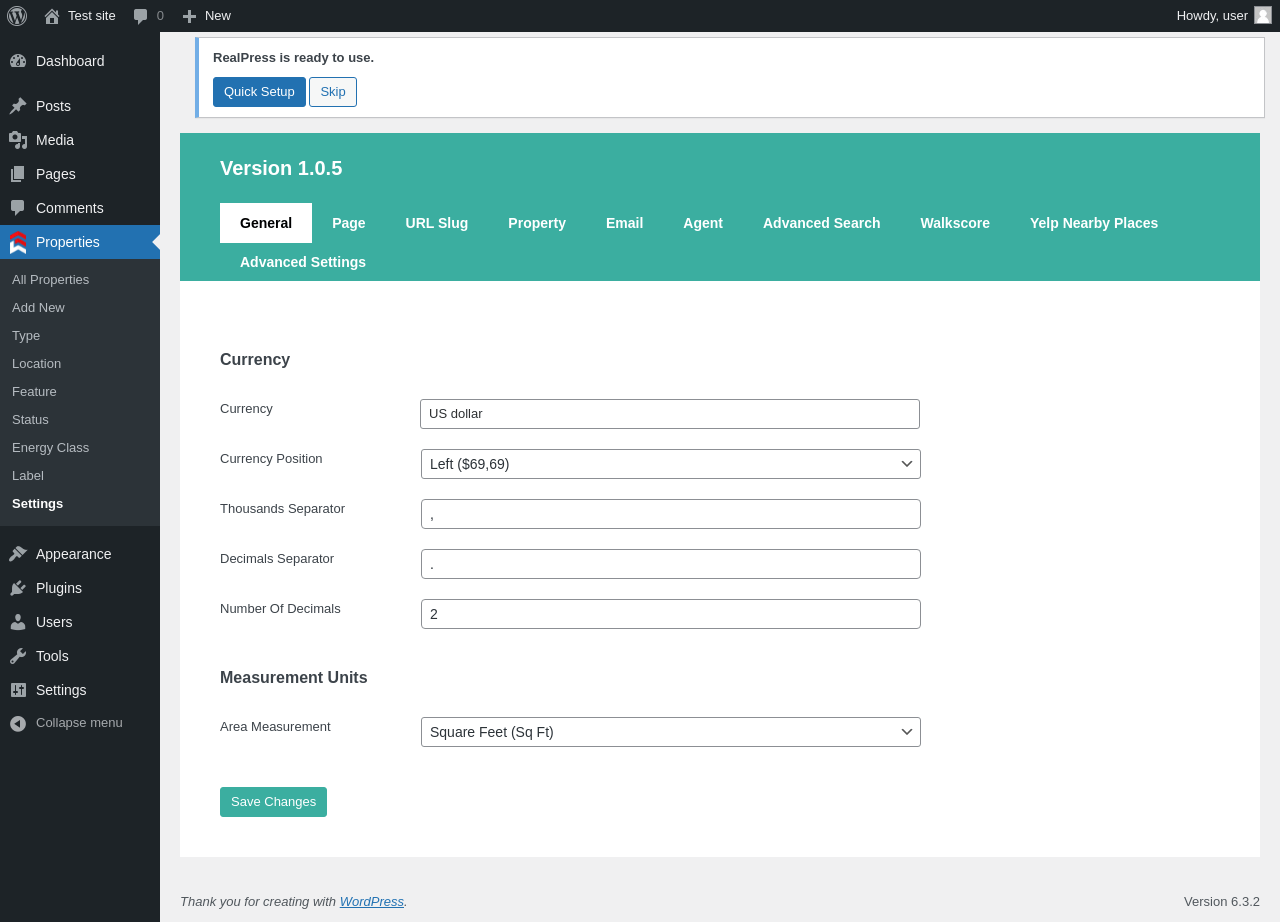Click the Media icon in sidebar
The height and width of the screenshot is (922, 1280).
pos(18,140)
